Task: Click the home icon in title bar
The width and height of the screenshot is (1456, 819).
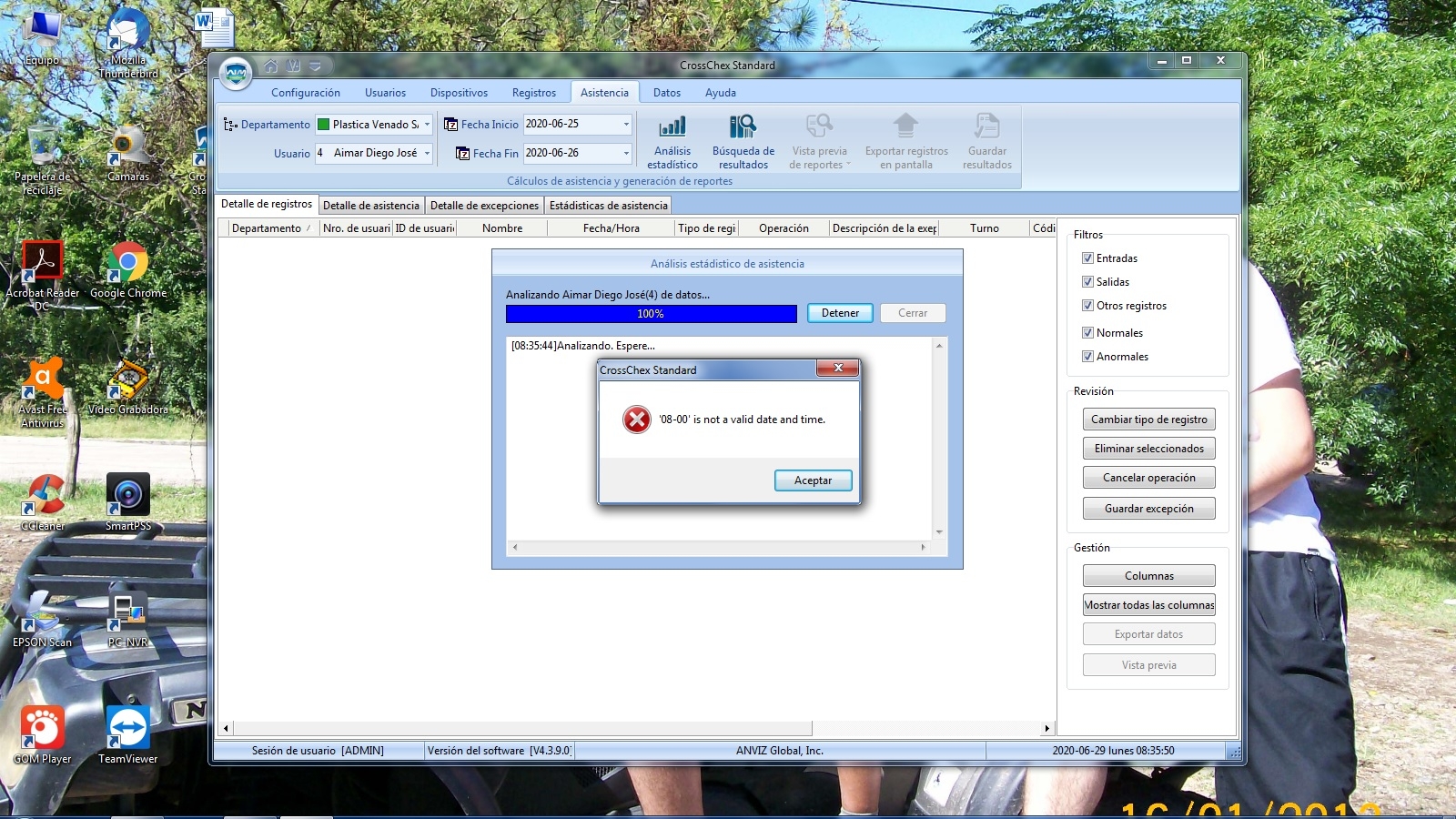Action: click(270, 66)
